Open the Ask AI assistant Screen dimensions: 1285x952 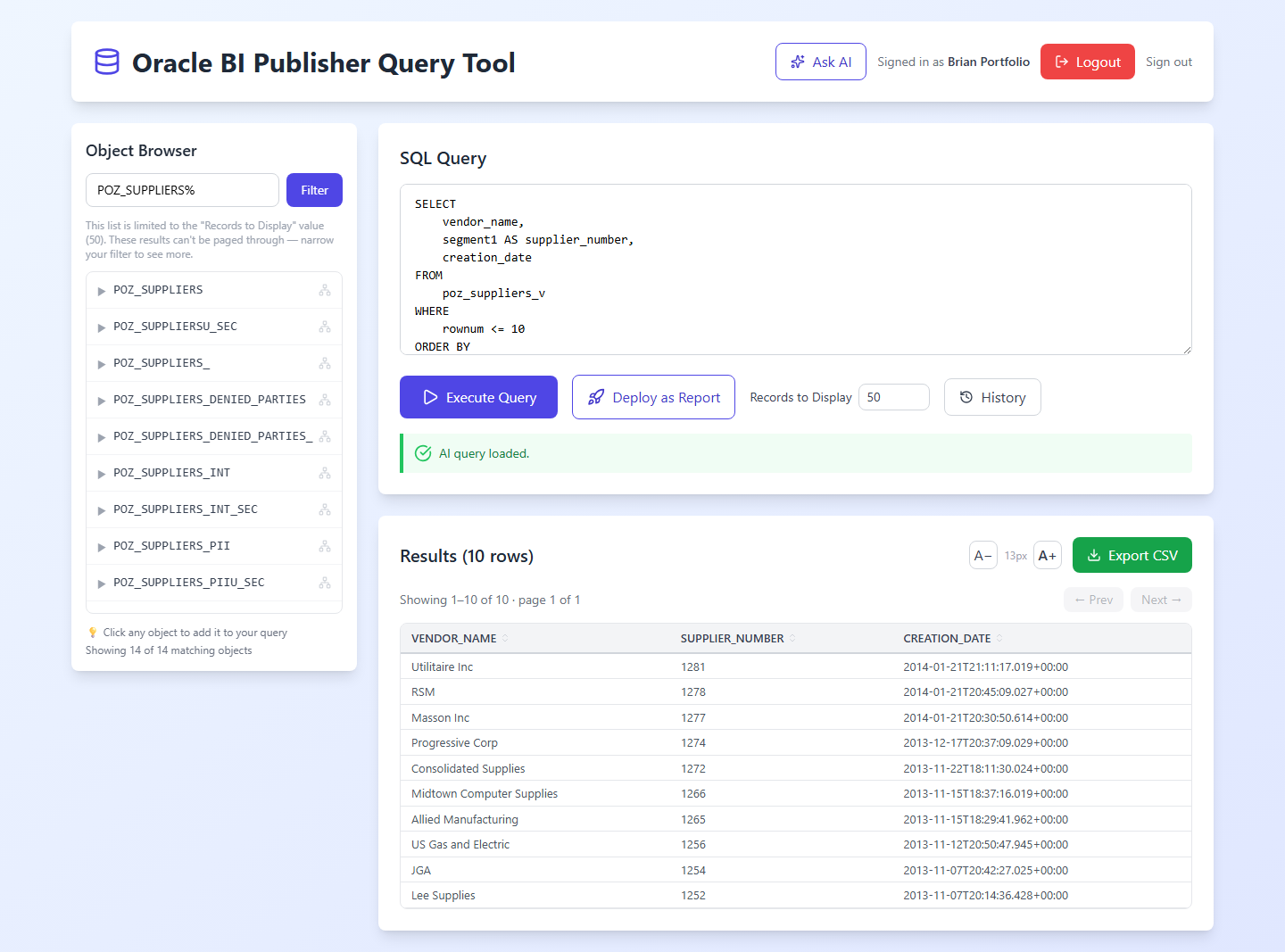[x=821, y=62]
